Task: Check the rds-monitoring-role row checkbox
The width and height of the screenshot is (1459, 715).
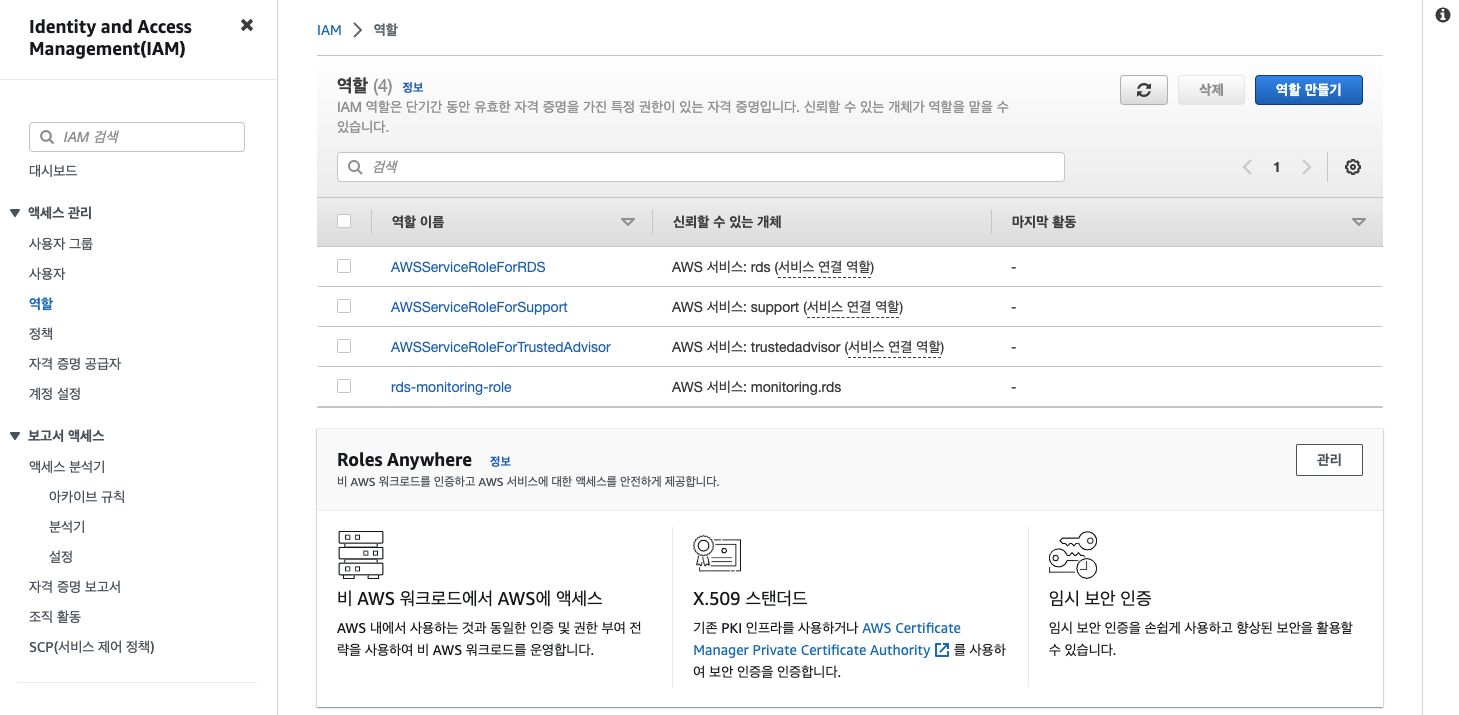Action: 344,386
